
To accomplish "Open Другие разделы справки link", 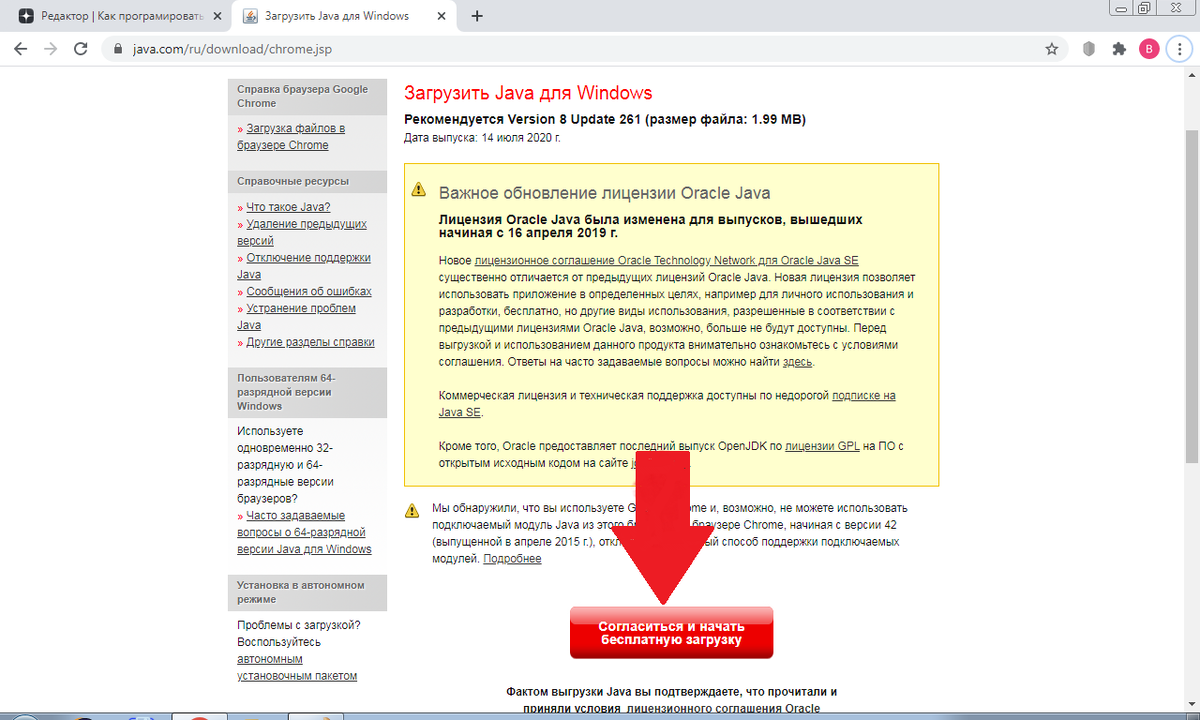I will [310, 342].
